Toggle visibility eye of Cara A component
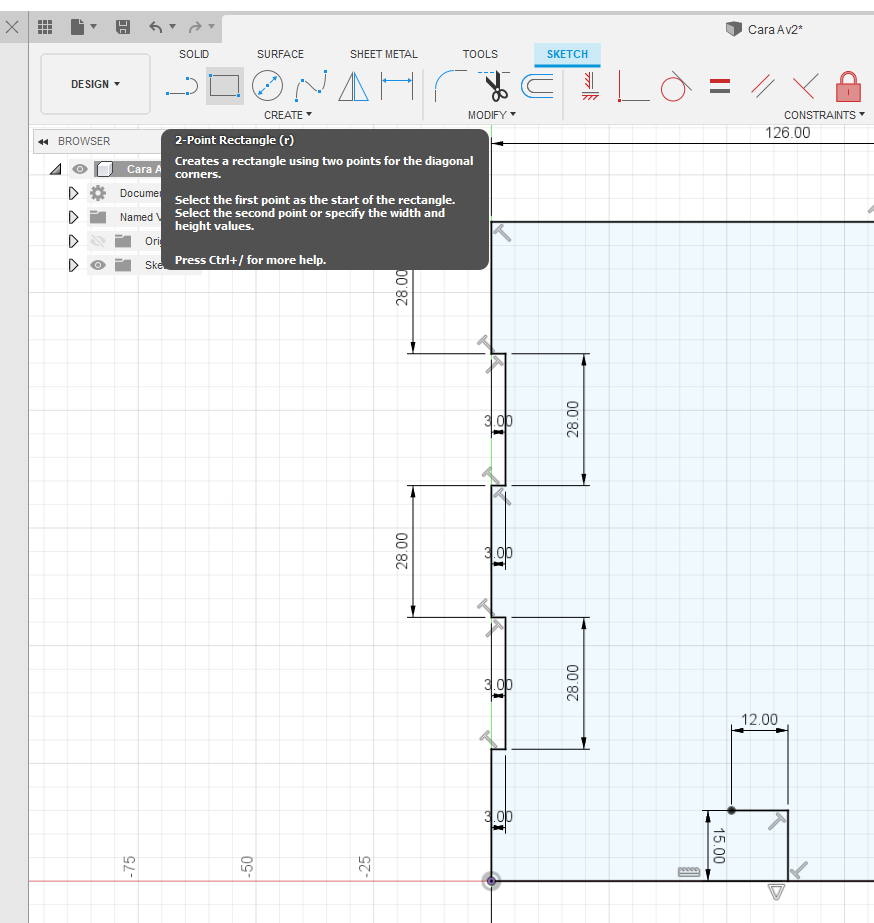 point(80,170)
